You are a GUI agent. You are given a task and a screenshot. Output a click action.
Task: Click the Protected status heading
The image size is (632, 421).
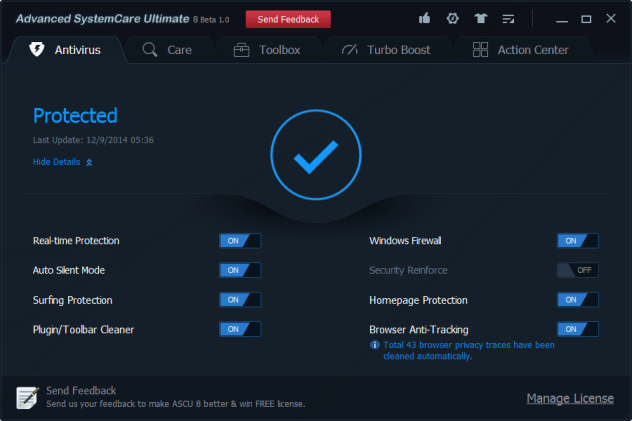(75, 116)
